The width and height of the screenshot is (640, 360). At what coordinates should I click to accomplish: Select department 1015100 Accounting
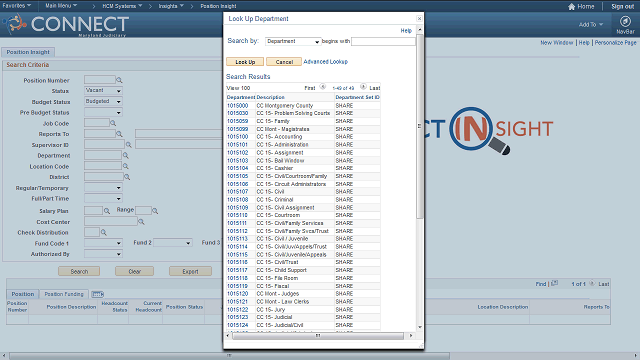(x=237, y=137)
